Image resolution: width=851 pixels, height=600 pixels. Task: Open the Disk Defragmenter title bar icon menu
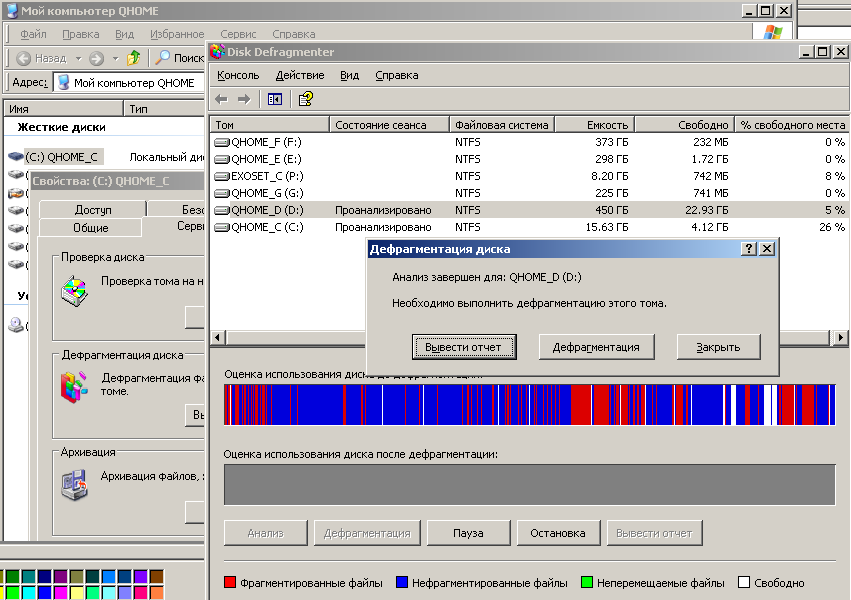click(218, 52)
